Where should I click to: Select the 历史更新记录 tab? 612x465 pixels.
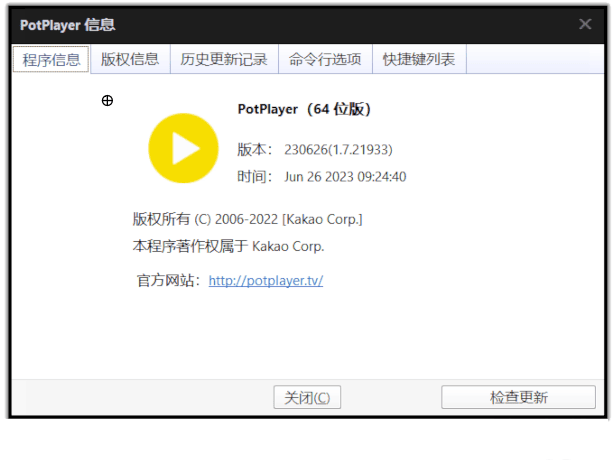224,60
